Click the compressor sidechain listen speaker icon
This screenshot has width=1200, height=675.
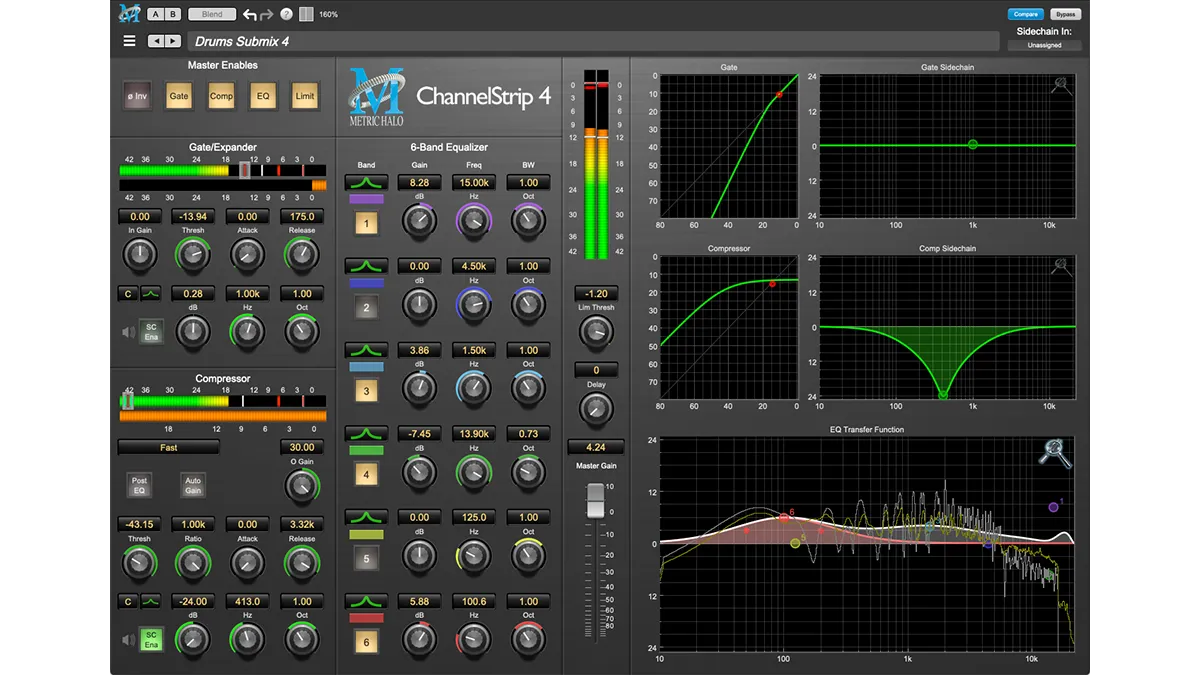pos(128,639)
